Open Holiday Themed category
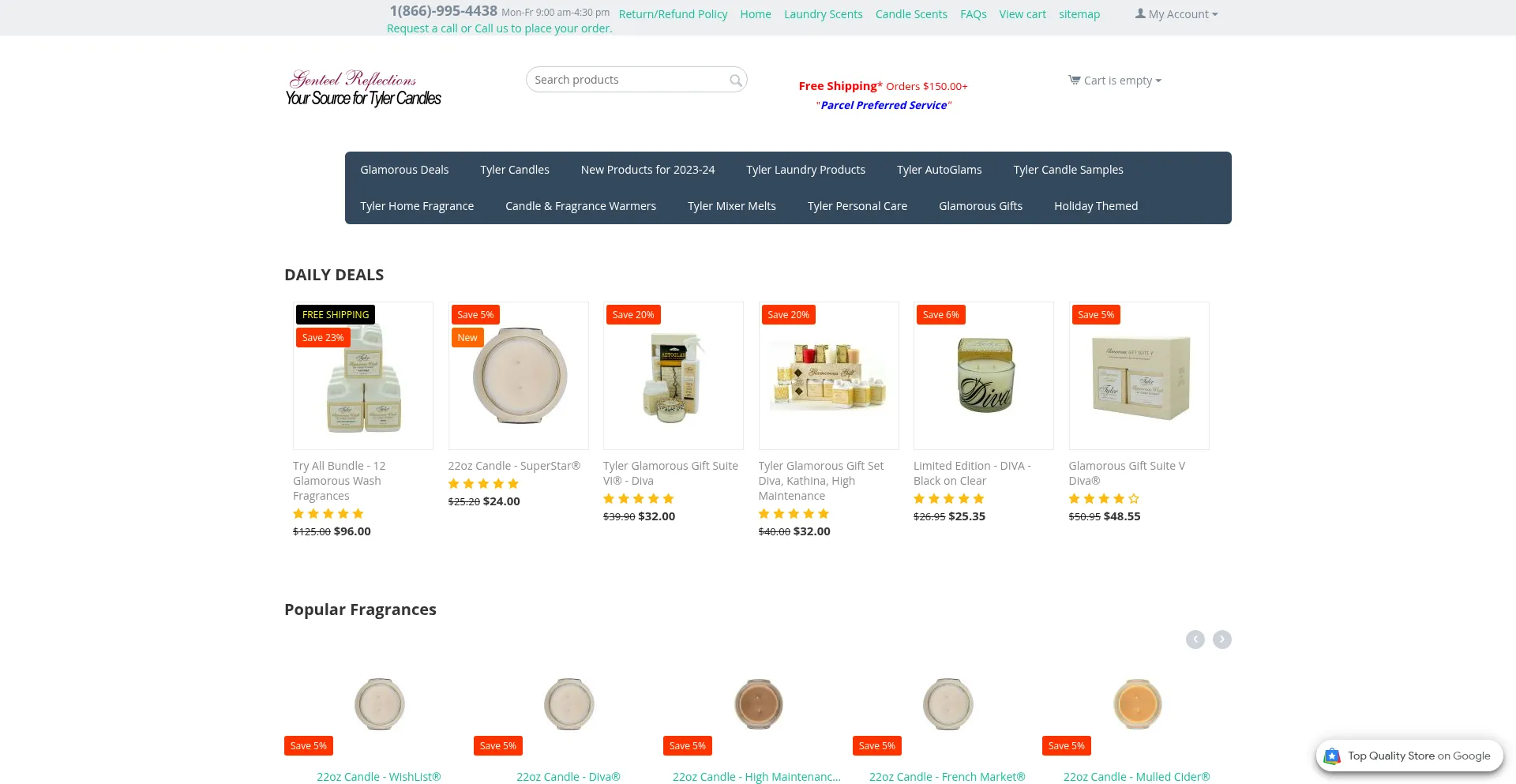Viewport: 1516px width, 784px height. 1096,206
